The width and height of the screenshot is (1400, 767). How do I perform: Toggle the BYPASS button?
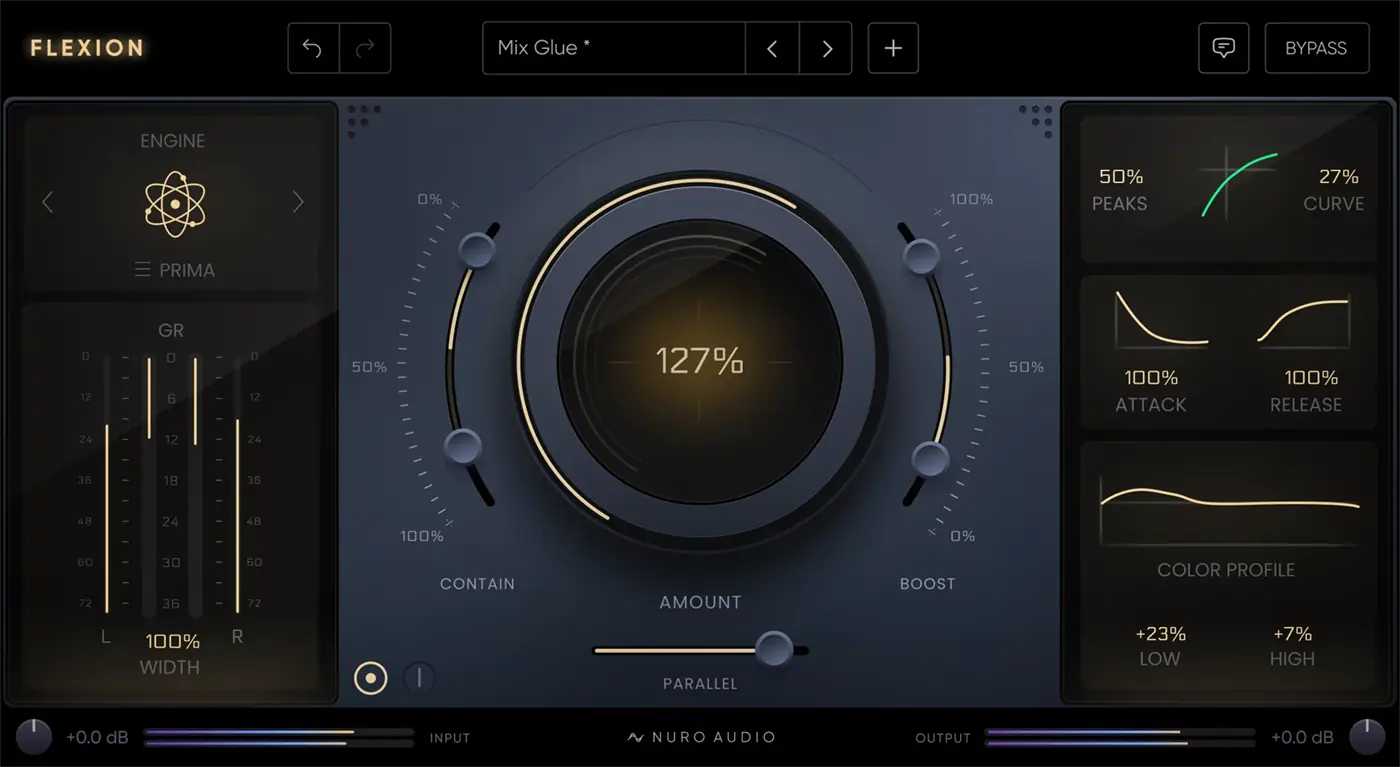[1316, 48]
